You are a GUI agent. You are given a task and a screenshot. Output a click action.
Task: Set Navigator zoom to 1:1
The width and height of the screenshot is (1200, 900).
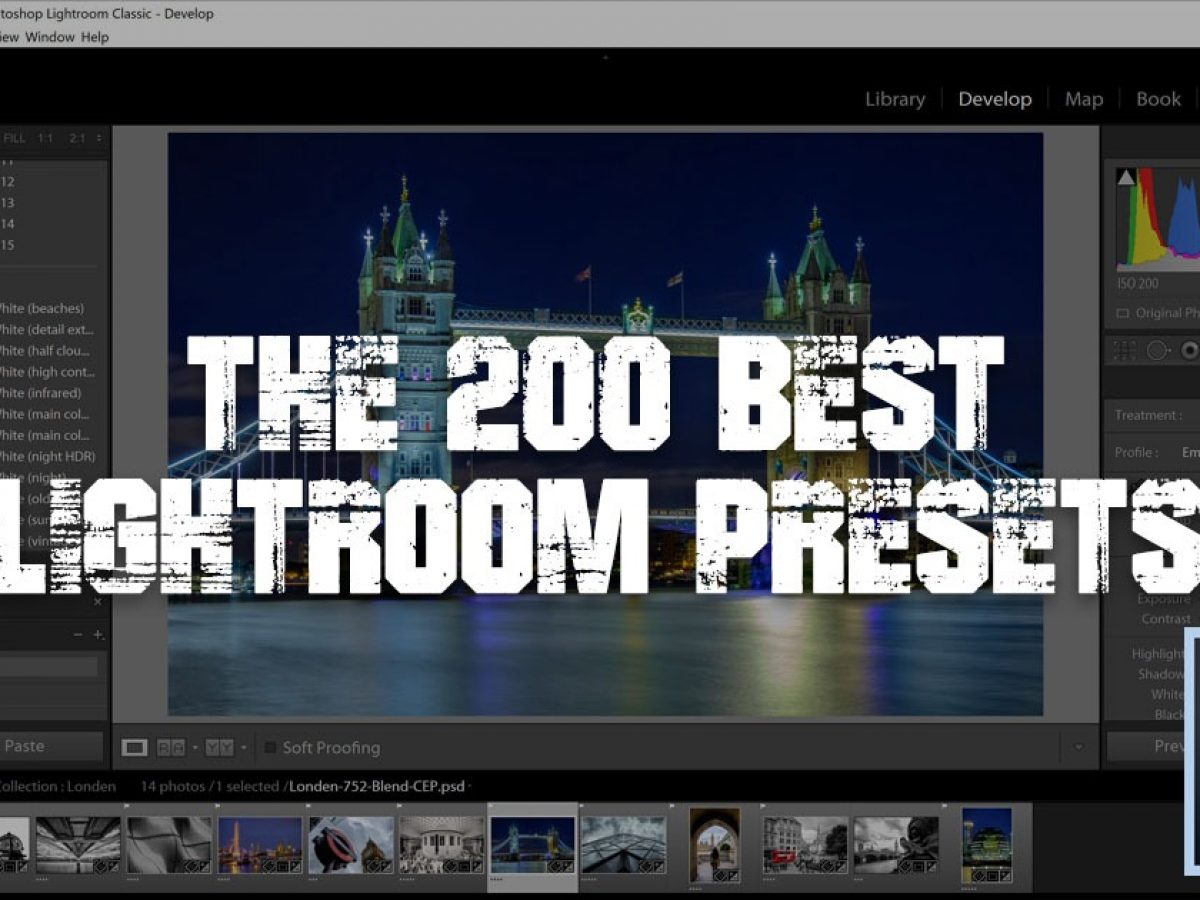click(x=46, y=138)
